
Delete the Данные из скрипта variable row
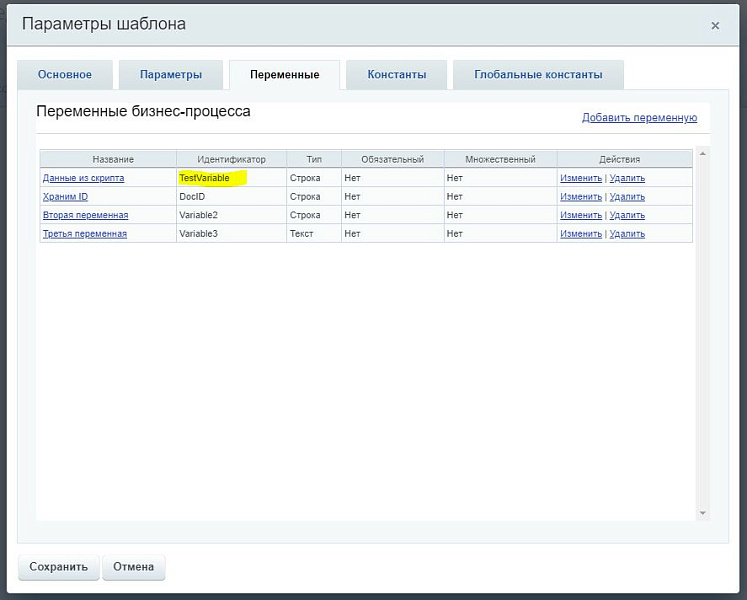[x=627, y=178]
